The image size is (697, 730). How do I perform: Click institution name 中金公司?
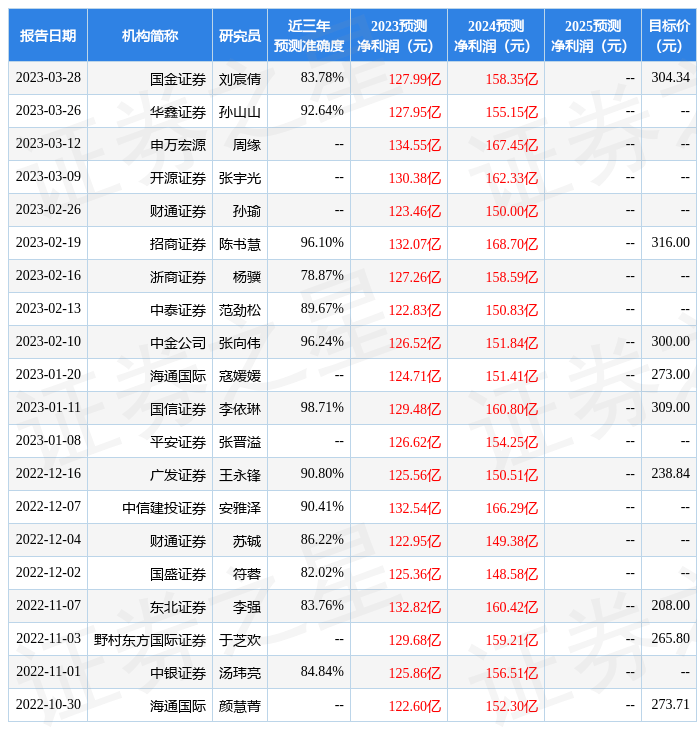coord(178,344)
